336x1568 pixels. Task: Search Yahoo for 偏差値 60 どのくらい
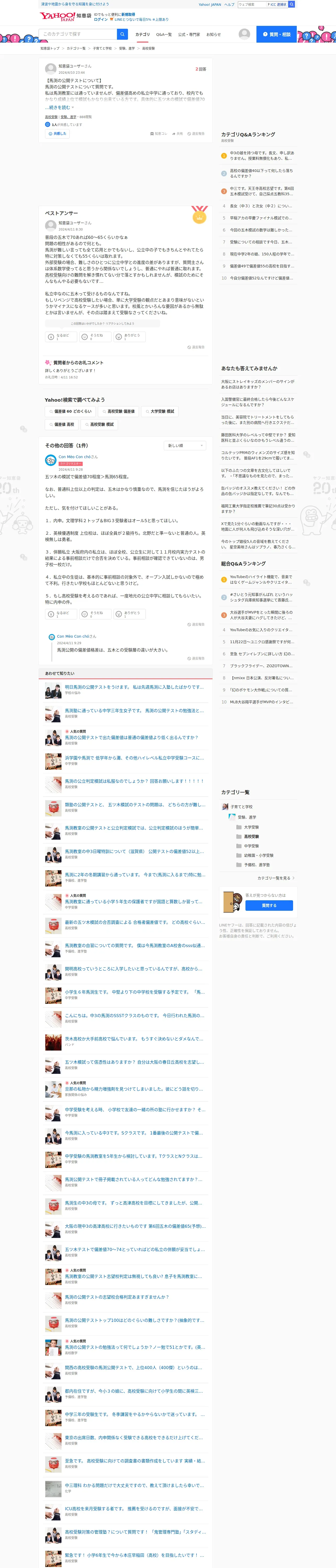(x=70, y=412)
